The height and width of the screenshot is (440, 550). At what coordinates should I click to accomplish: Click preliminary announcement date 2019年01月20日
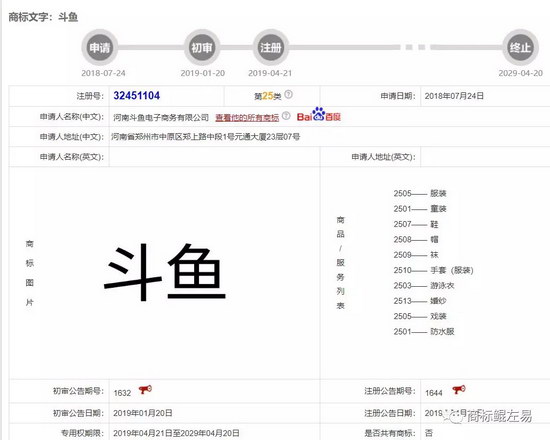142,413
